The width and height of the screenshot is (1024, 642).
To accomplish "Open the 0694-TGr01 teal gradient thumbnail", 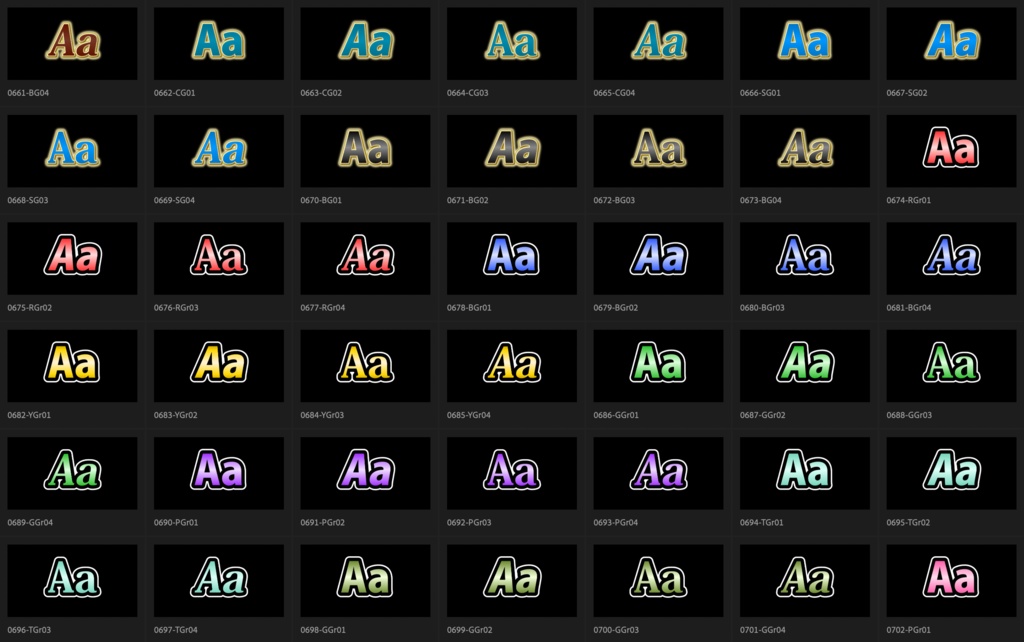I will pyautogui.click(x=803, y=473).
